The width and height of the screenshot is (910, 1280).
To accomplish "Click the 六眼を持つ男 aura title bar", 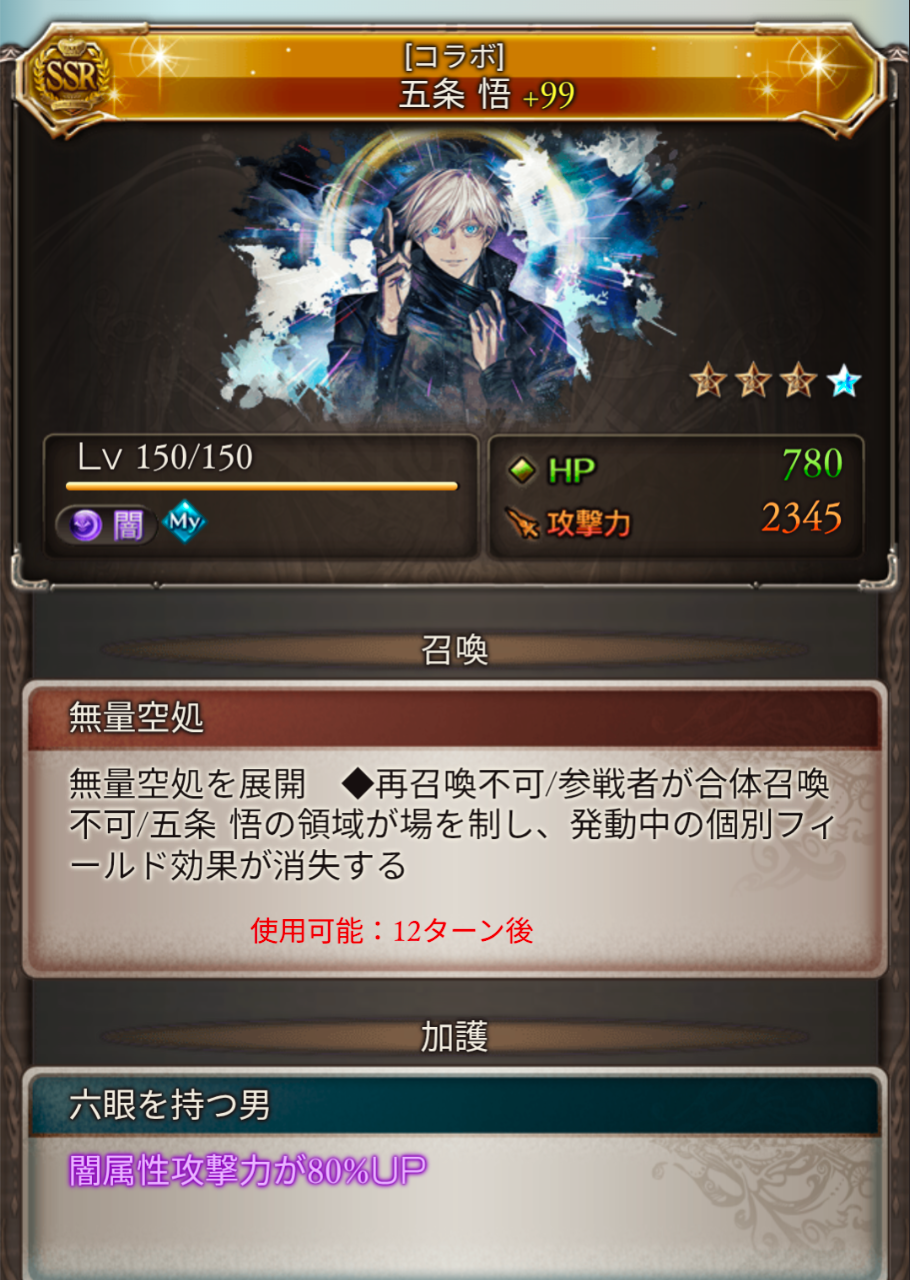I will 454,1105.
